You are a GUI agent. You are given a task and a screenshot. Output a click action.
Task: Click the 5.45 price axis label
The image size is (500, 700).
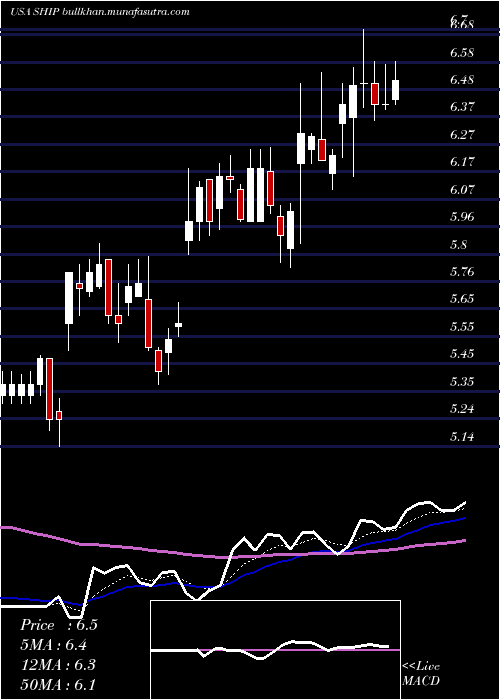tap(462, 354)
